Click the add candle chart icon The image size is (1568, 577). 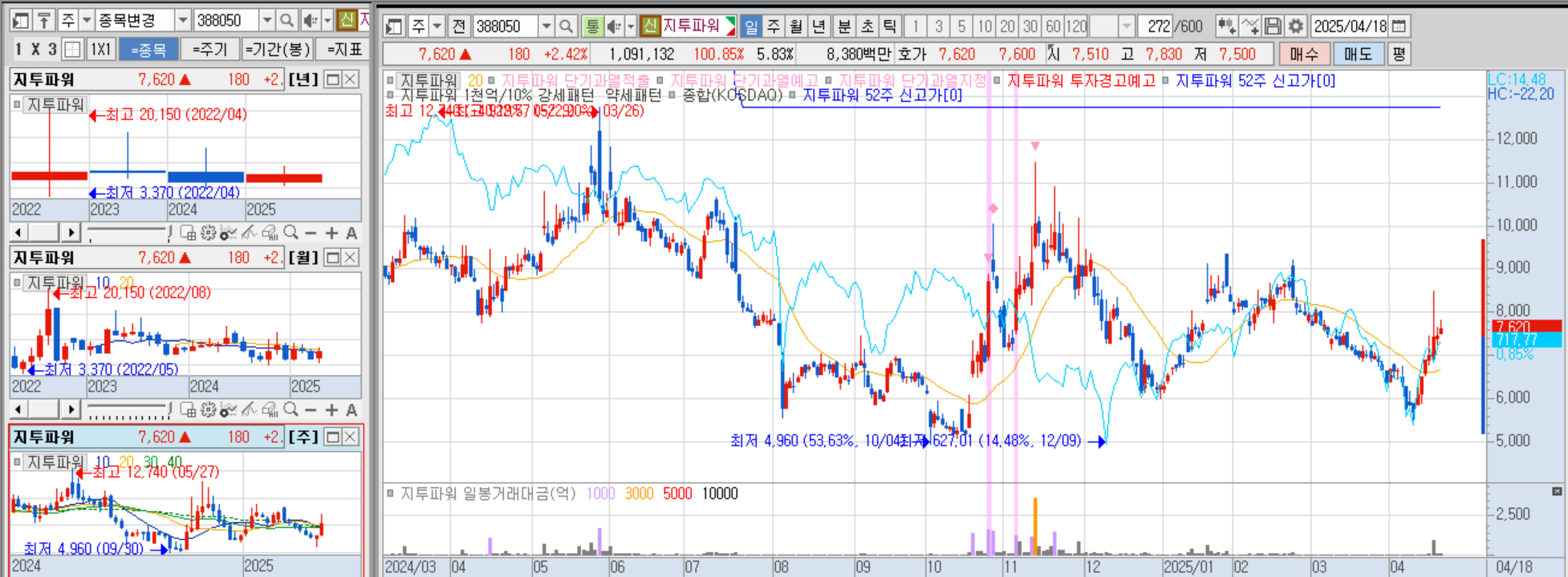1225,26
